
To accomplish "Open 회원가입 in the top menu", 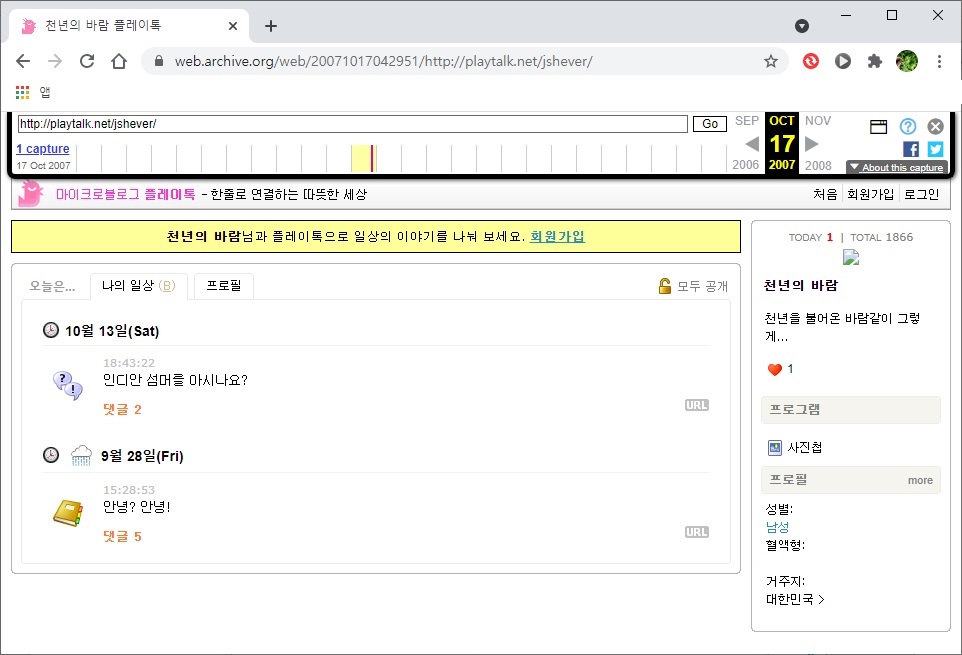I will click(870, 194).
